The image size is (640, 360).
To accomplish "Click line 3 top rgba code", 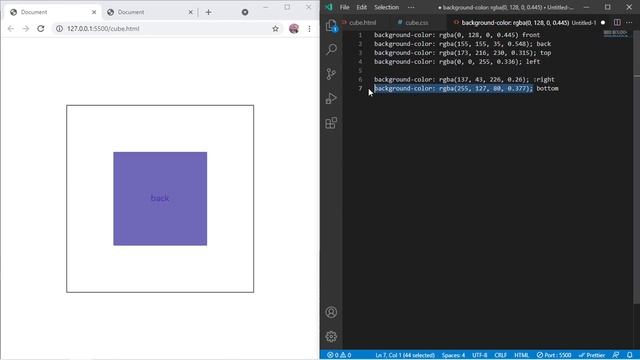I will 462,53.
